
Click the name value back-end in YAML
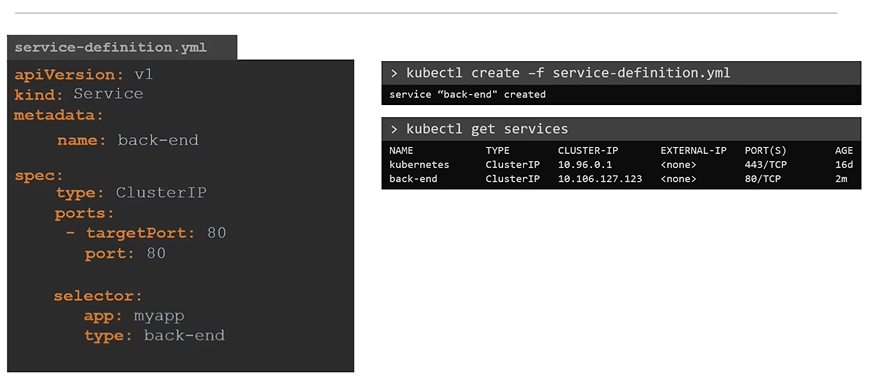click(x=158, y=140)
